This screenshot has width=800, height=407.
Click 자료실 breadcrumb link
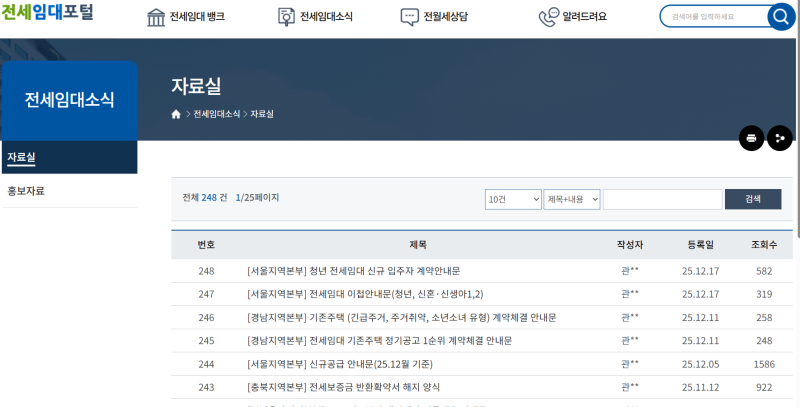(262, 114)
